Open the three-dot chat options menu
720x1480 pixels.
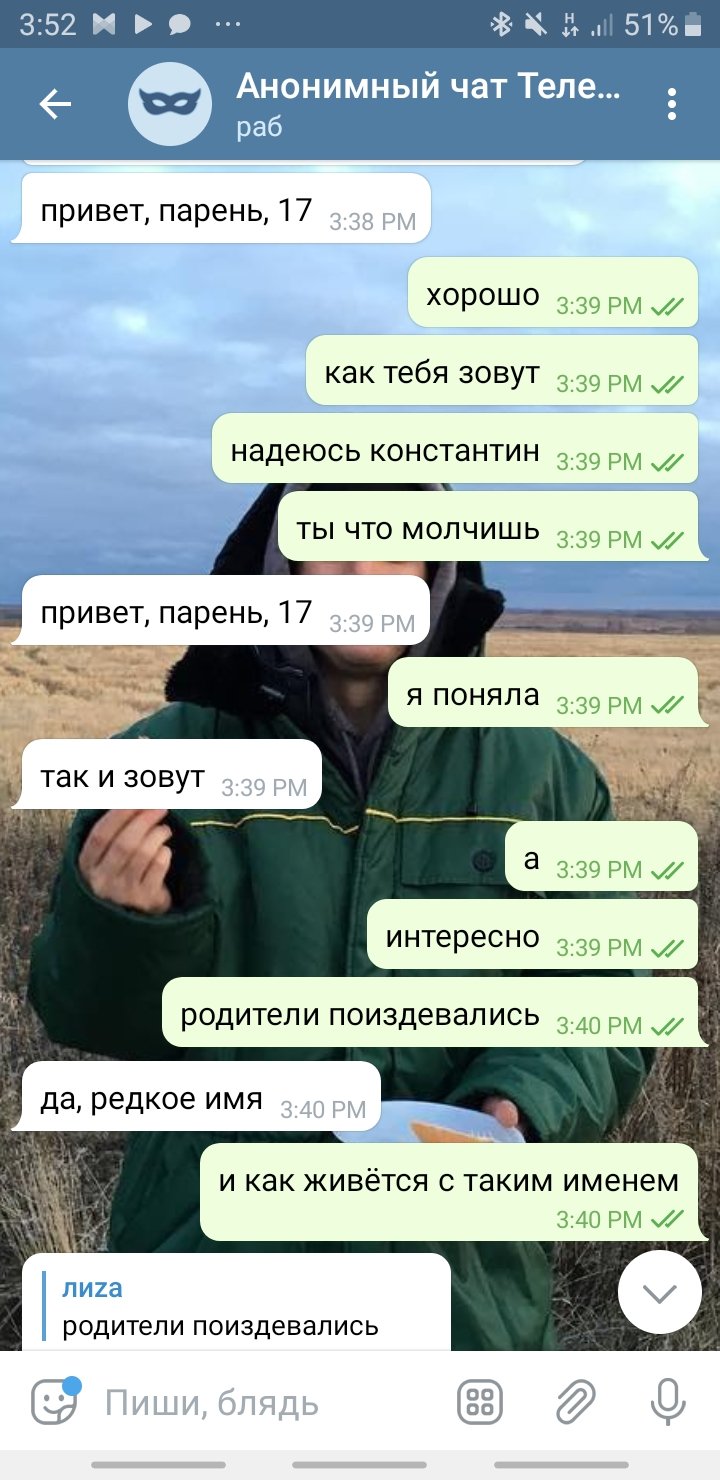tap(672, 104)
